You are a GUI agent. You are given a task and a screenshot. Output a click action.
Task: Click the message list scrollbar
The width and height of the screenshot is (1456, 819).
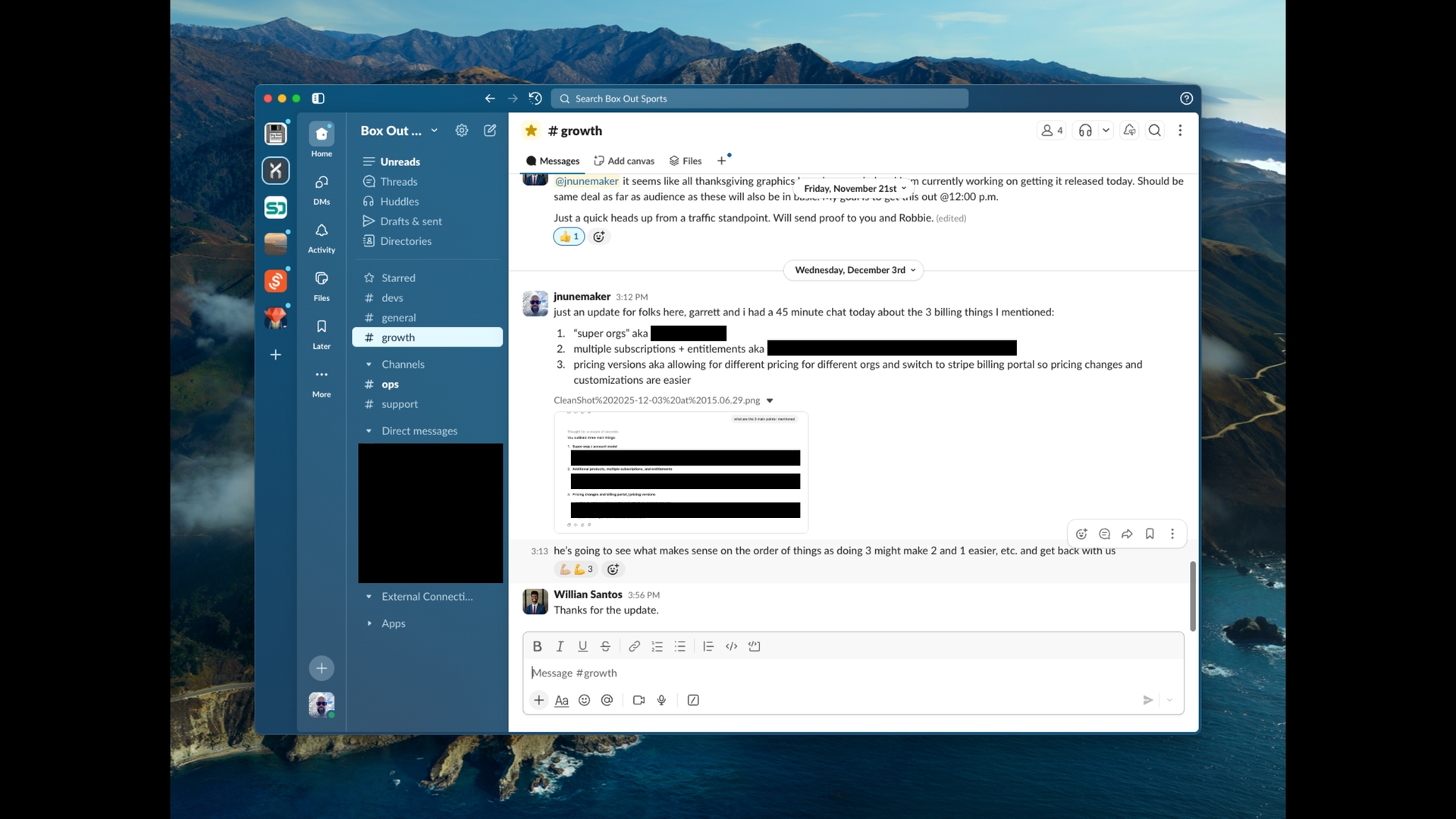[x=1192, y=596]
